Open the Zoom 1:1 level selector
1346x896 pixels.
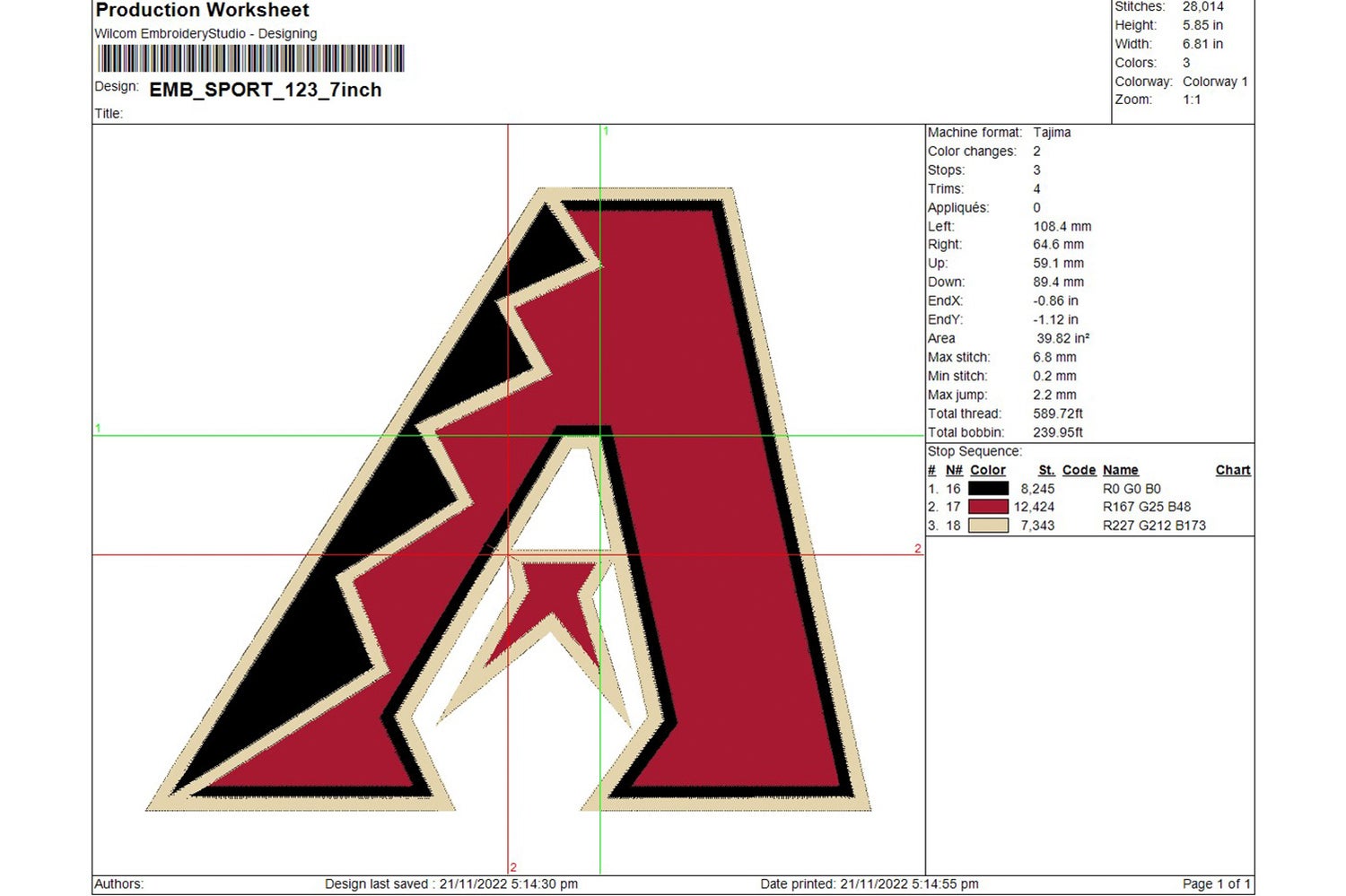(1193, 100)
